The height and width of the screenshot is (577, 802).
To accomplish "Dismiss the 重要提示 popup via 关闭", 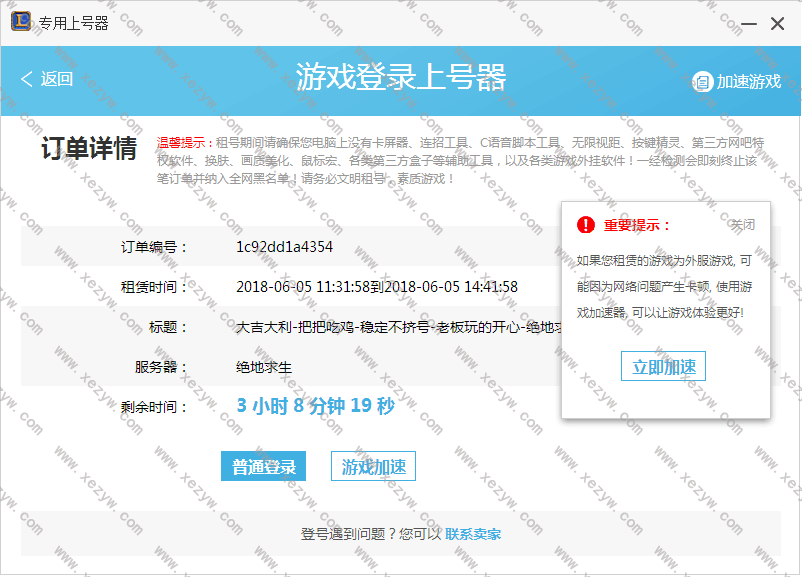I will (742, 225).
